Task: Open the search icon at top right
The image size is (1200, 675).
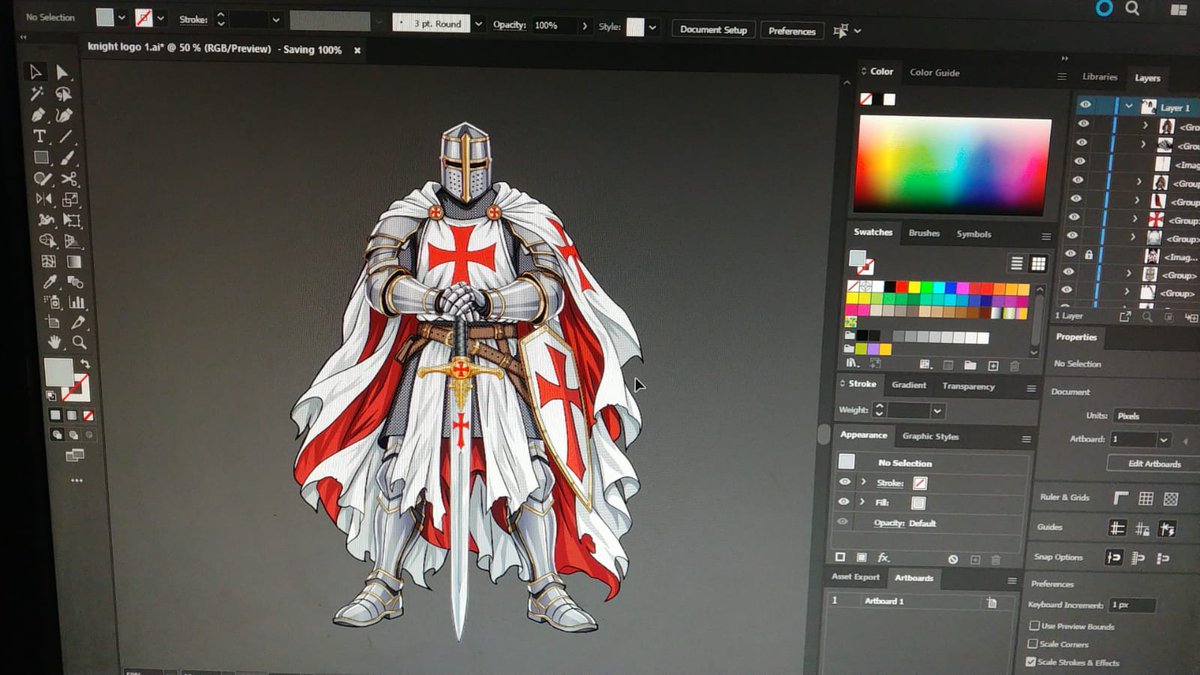Action: click(1132, 9)
